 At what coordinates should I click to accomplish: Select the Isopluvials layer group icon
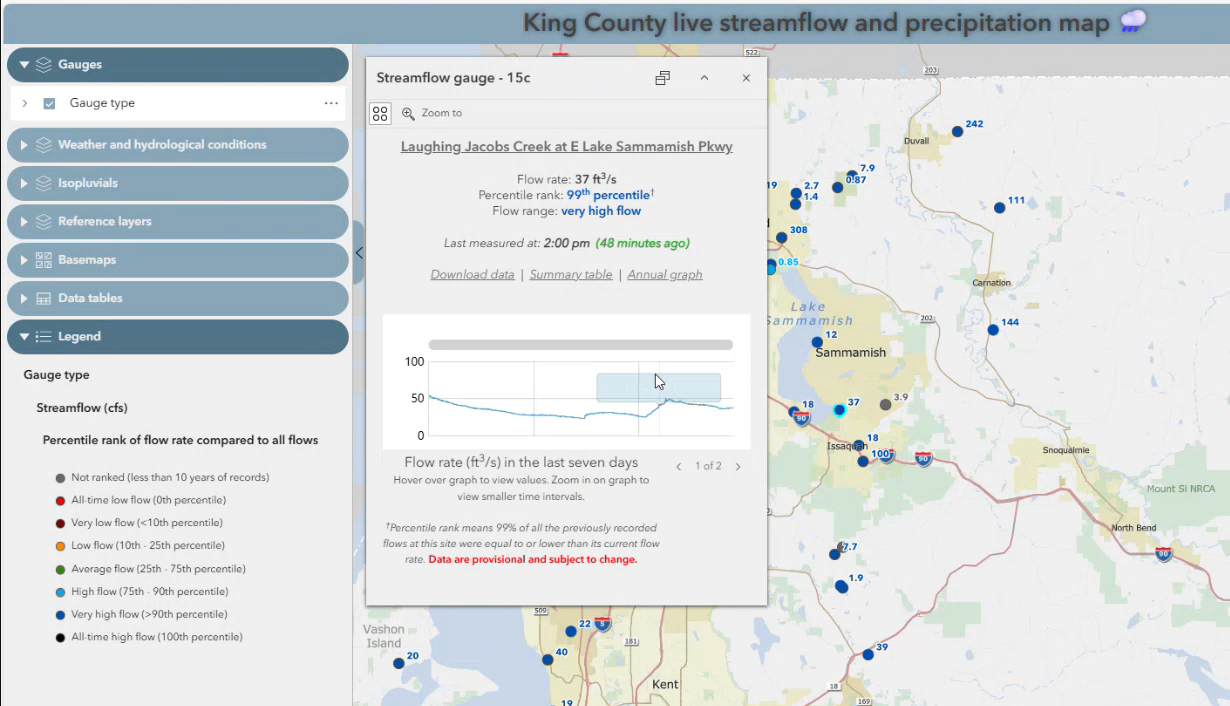[x=42, y=183]
